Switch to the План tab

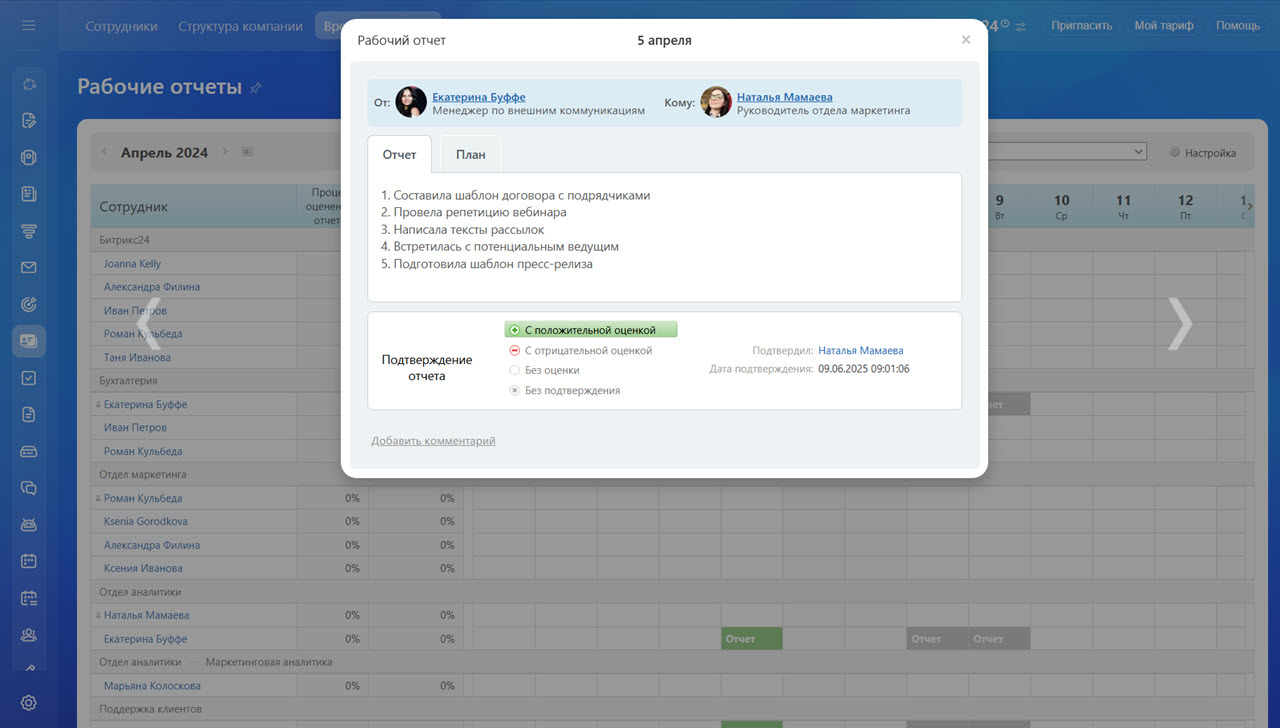point(470,155)
